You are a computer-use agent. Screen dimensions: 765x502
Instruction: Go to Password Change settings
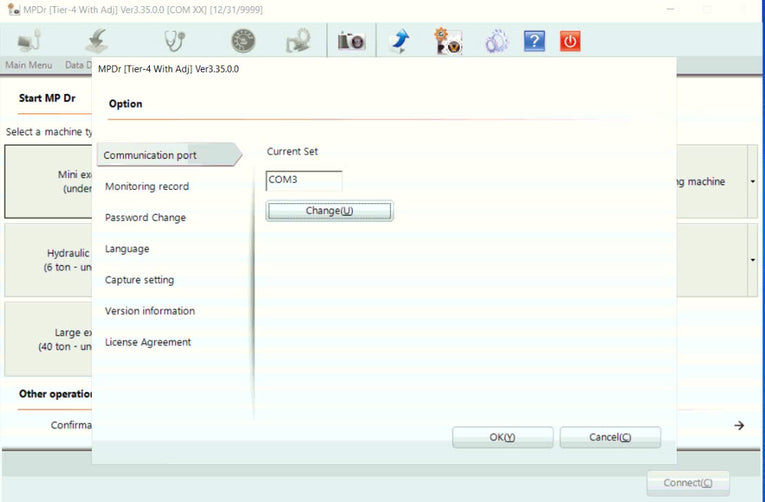pyautogui.click(x=145, y=217)
